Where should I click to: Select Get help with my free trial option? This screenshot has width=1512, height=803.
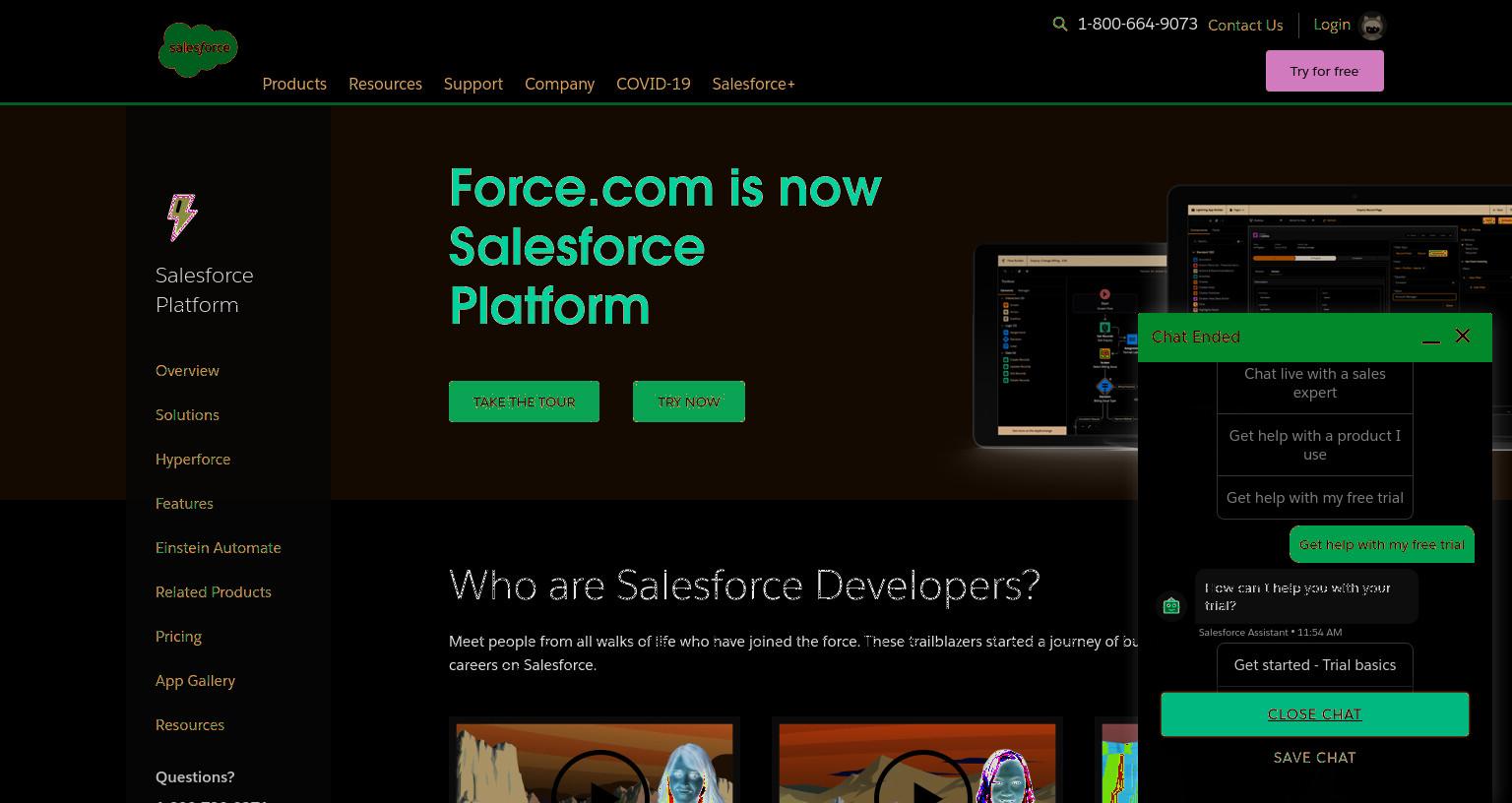(1315, 498)
